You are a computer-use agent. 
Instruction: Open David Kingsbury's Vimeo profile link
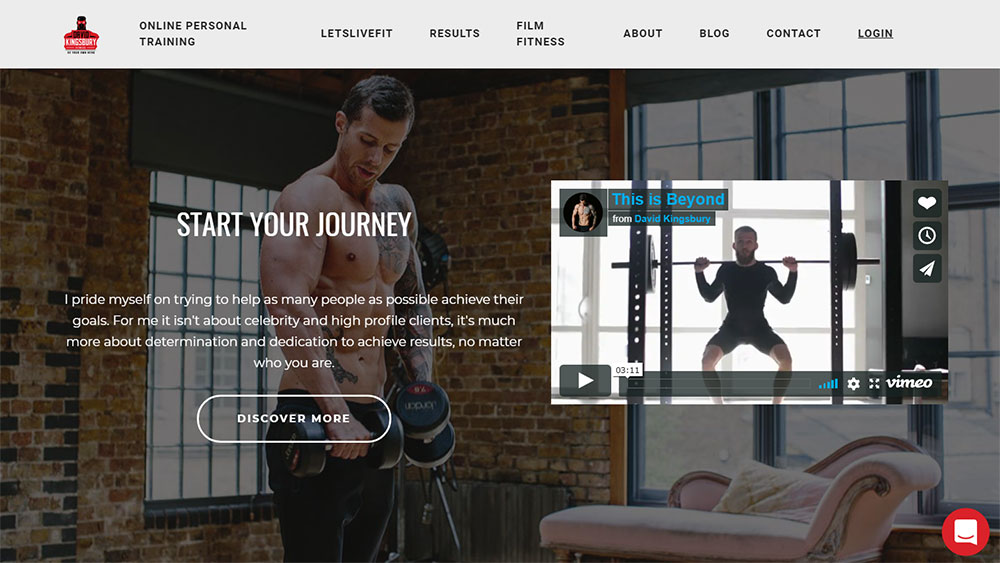click(672, 219)
